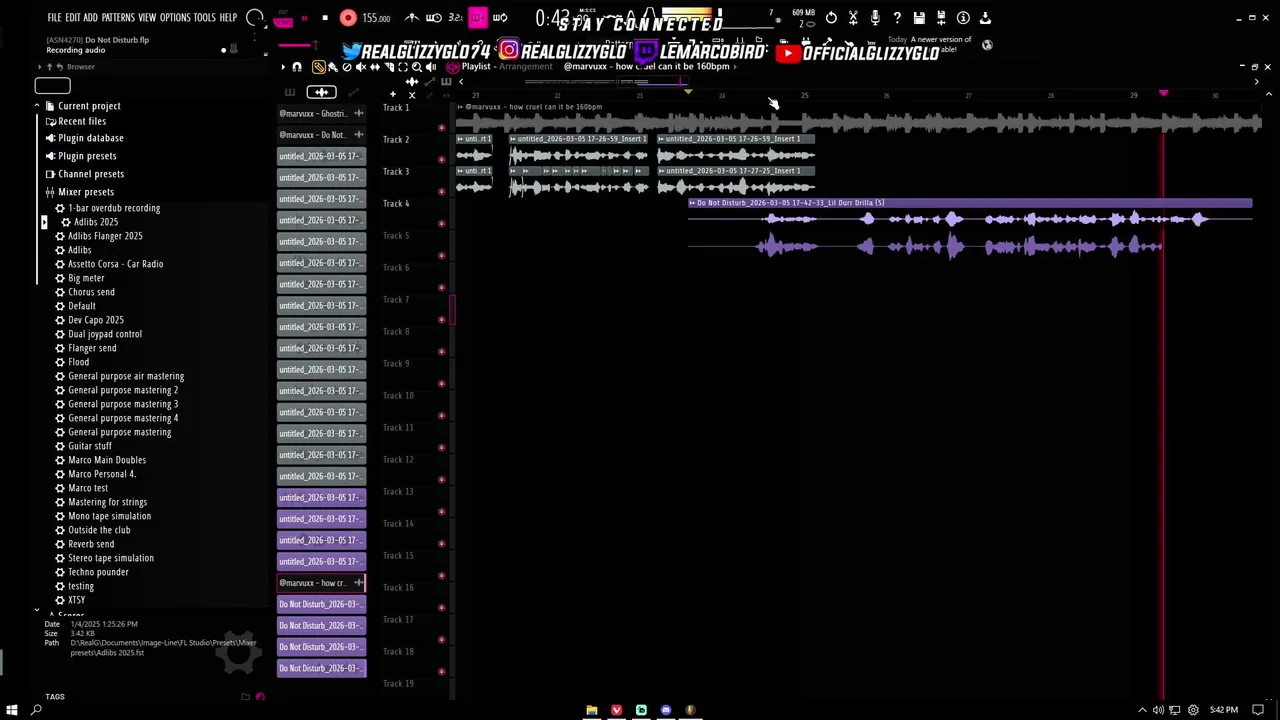The height and width of the screenshot is (720, 1280).
Task: Mute Track 12 using its dot
Action: [441, 479]
